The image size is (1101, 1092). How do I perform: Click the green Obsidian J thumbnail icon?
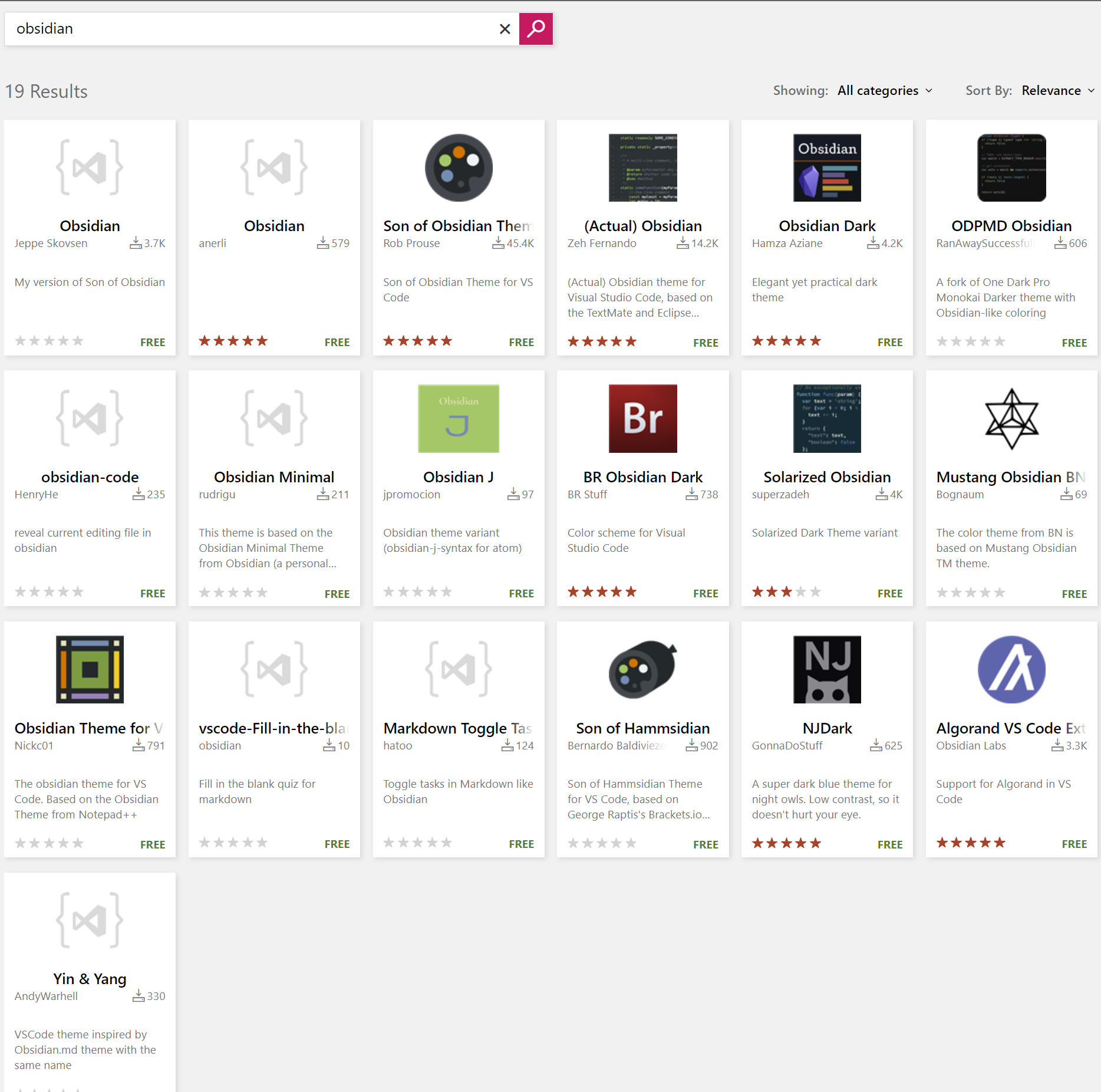(x=458, y=419)
